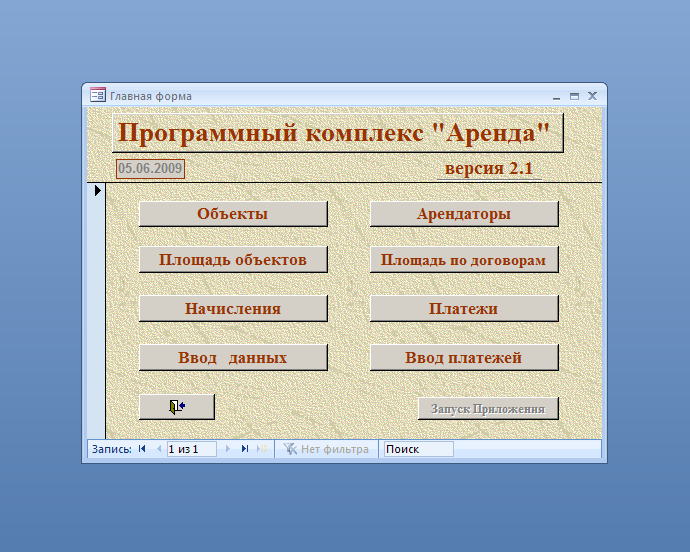Open the 'Платежи' form
Viewport: 690px width, 552px height.
click(x=464, y=309)
